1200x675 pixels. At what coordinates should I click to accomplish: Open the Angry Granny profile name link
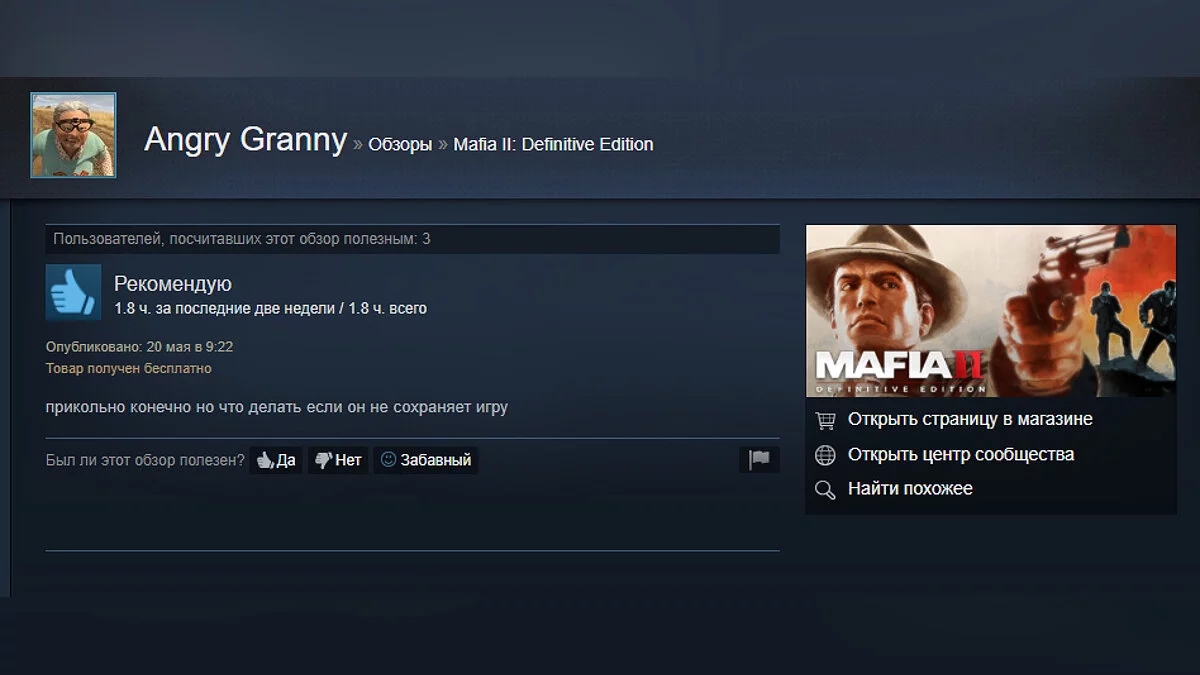245,140
